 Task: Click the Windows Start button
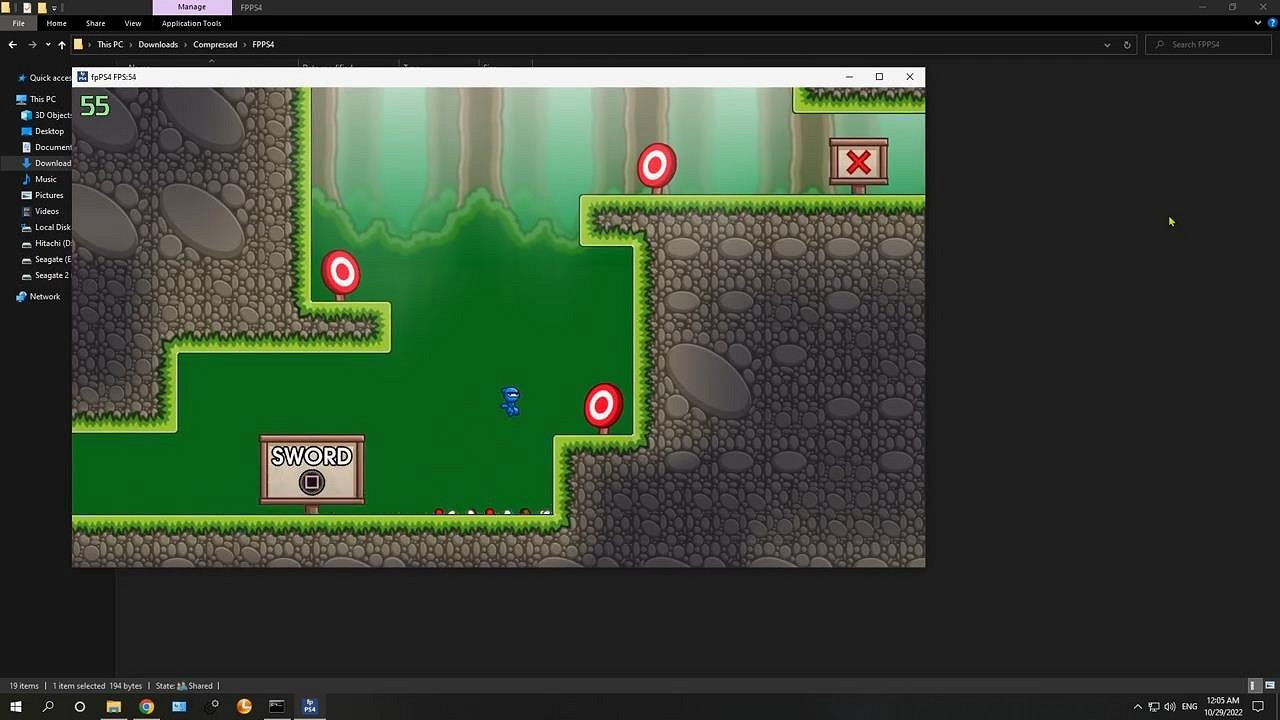pyautogui.click(x=16, y=706)
